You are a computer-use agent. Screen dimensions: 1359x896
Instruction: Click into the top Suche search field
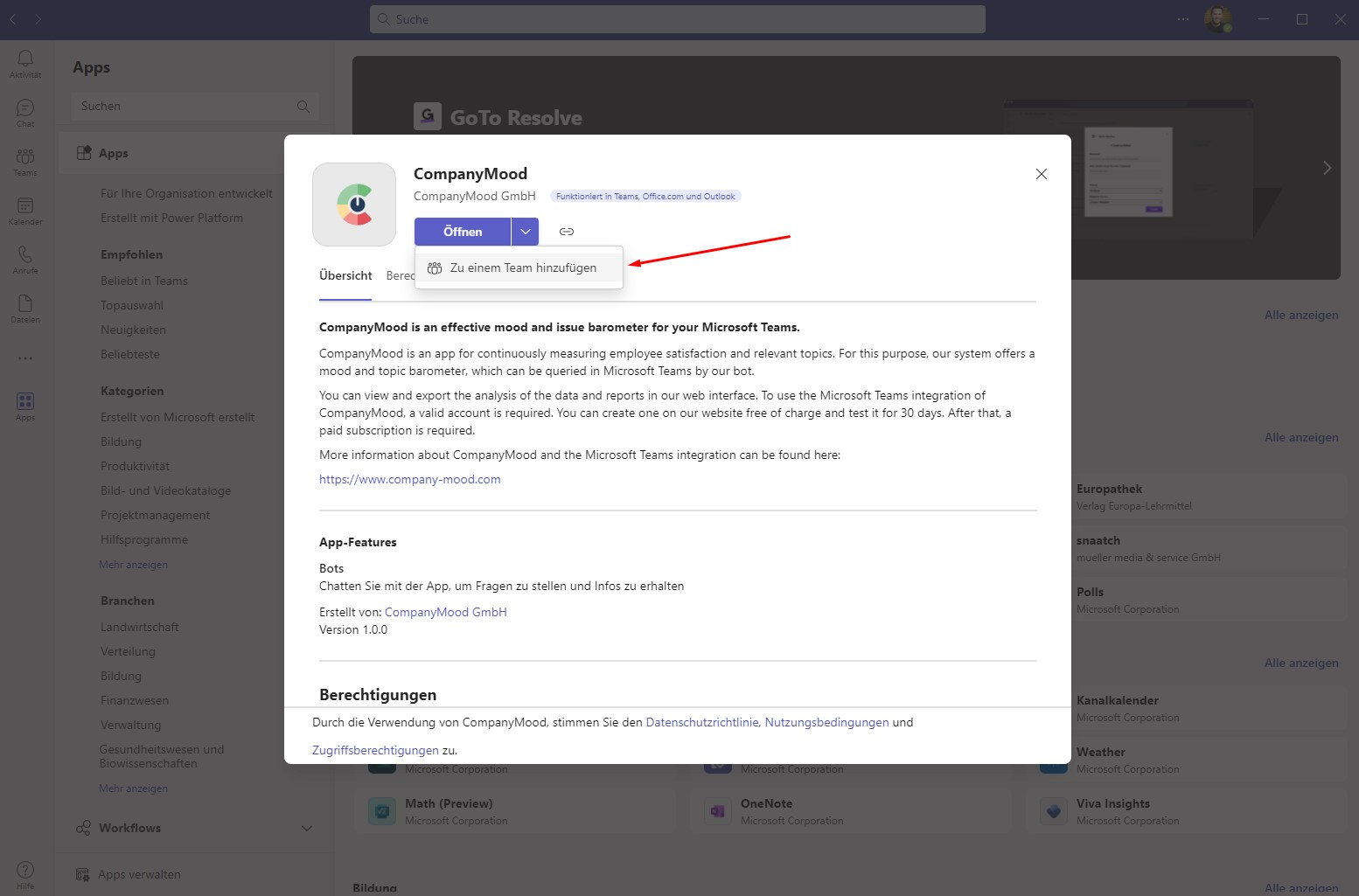pos(678,19)
